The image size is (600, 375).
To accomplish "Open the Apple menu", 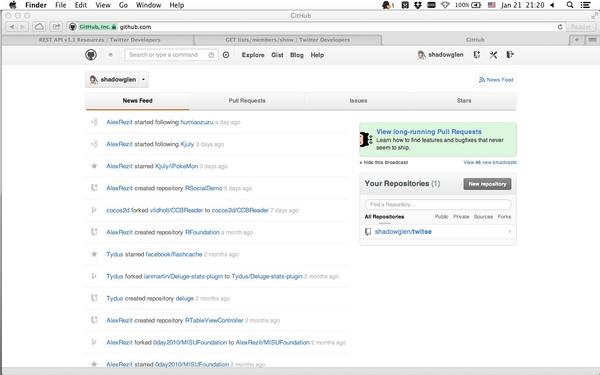I will pos(12,5).
